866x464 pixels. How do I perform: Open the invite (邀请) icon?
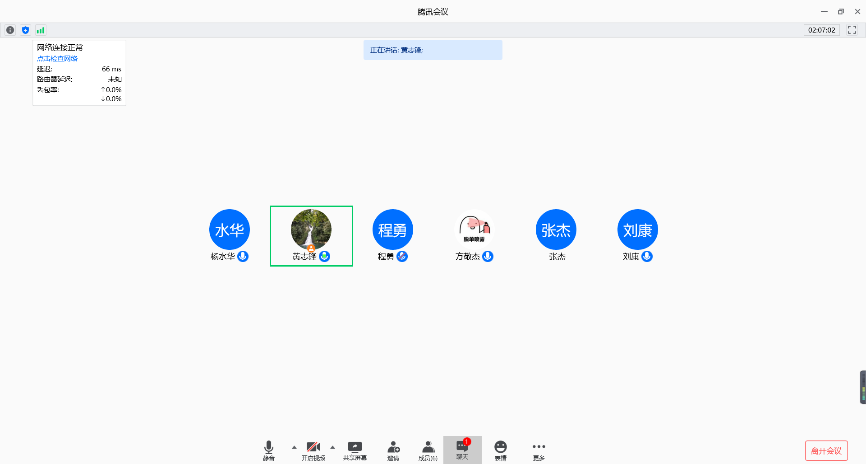tap(393, 449)
